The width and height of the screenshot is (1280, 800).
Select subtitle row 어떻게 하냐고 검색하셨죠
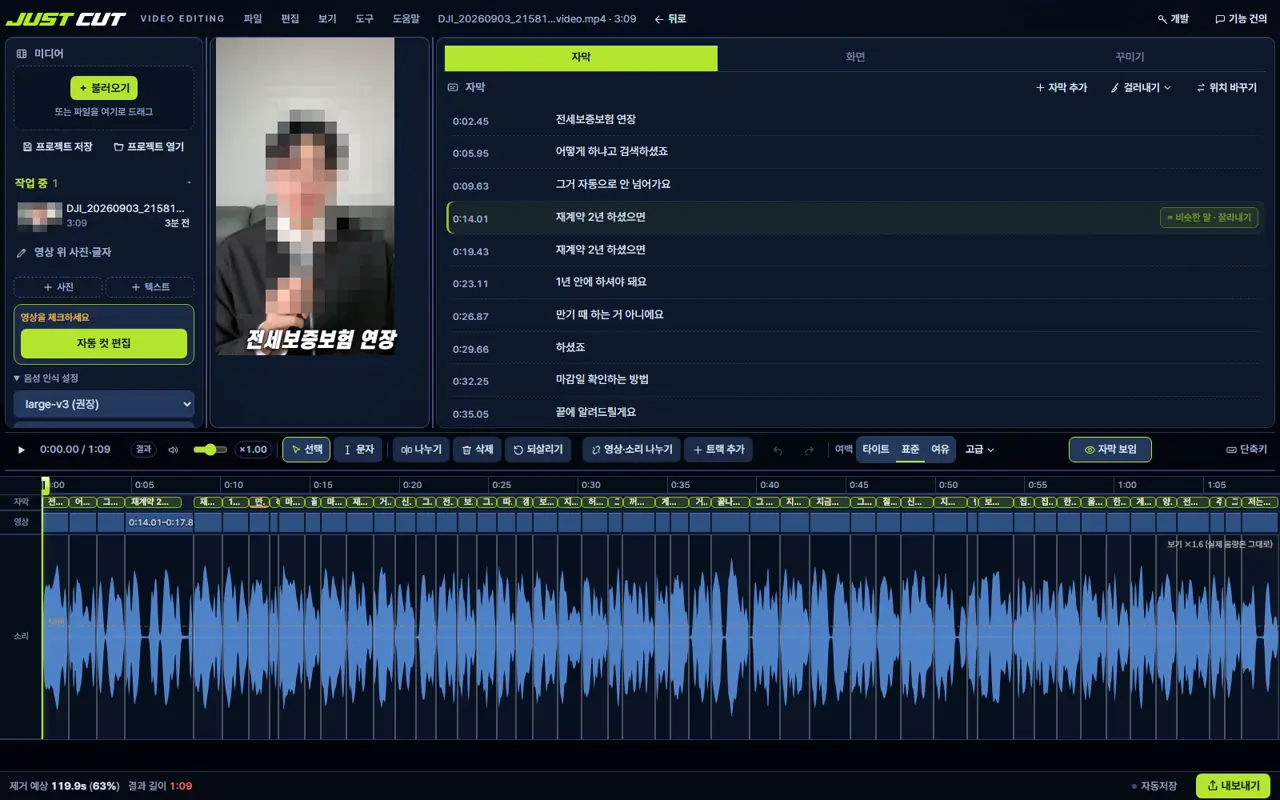pyautogui.click(x=855, y=152)
